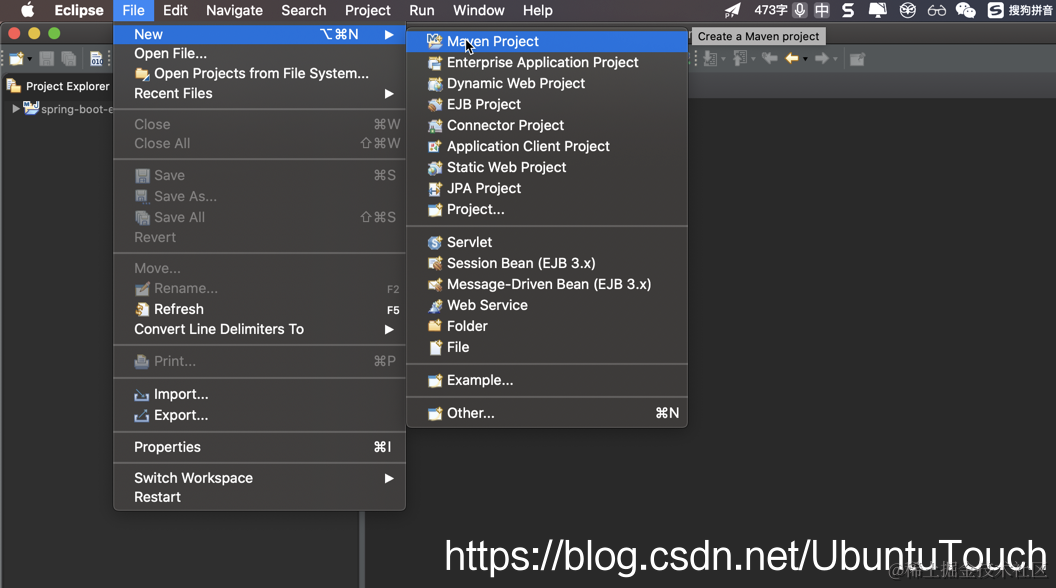Click the Save All toolbar icon

click(69, 59)
